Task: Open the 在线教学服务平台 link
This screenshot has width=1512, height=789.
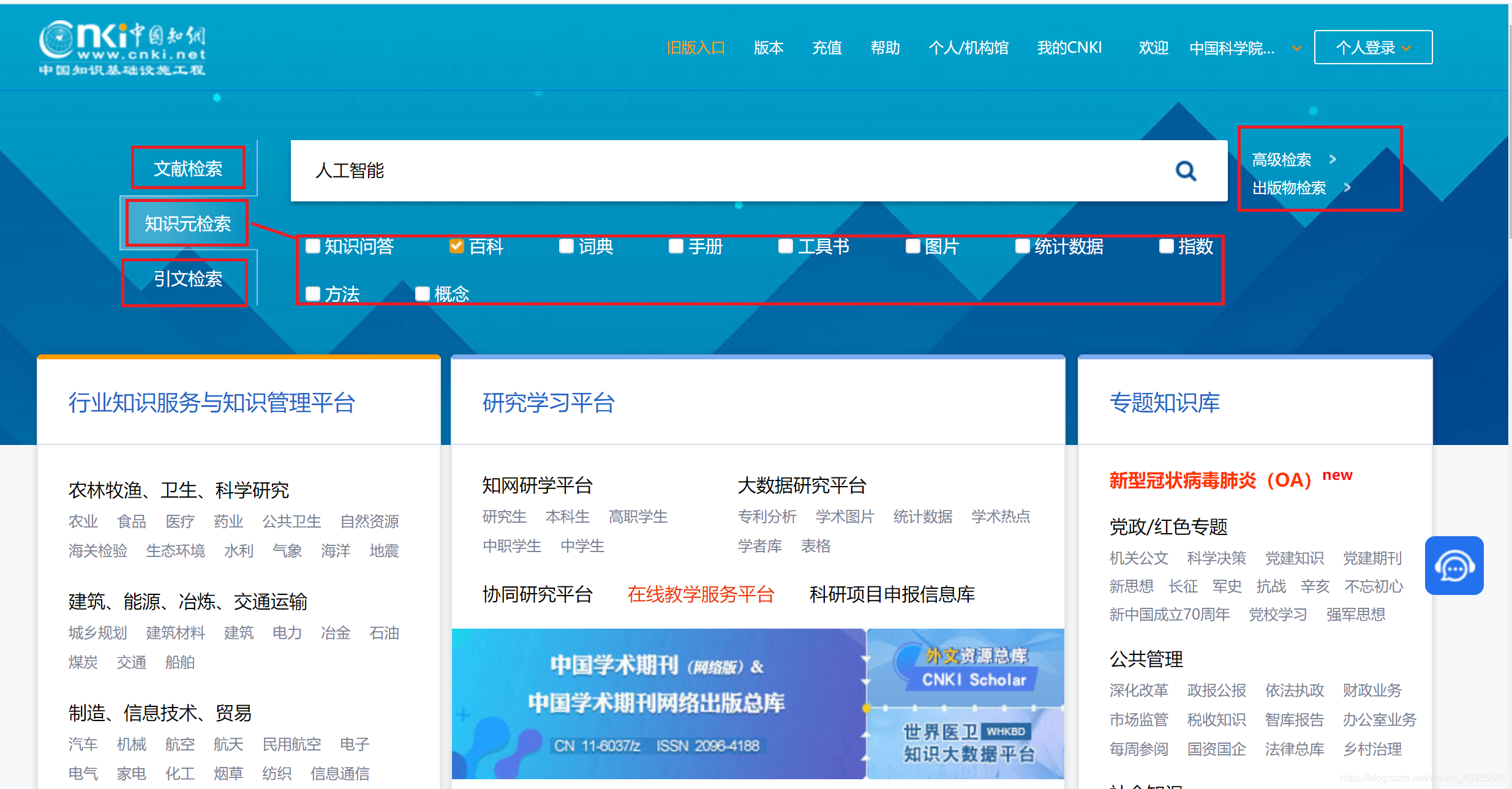Action: point(701,594)
